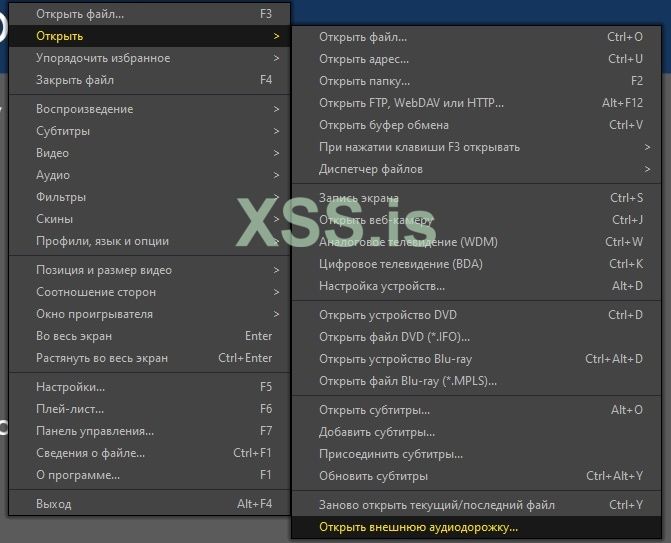The width and height of the screenshot is (671, 543).
Task: Open the Фильтры submenu
Action: point(61,197)
